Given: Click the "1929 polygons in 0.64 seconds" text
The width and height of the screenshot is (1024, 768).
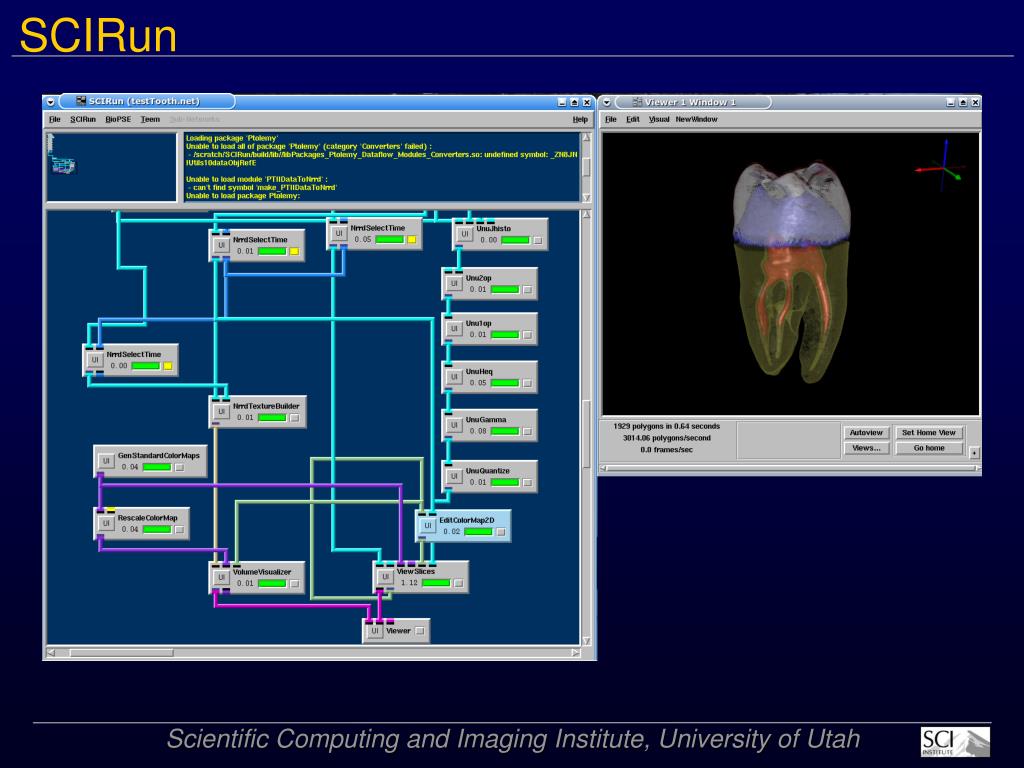Looking at the screenshot, I should [x=666, y=426].
